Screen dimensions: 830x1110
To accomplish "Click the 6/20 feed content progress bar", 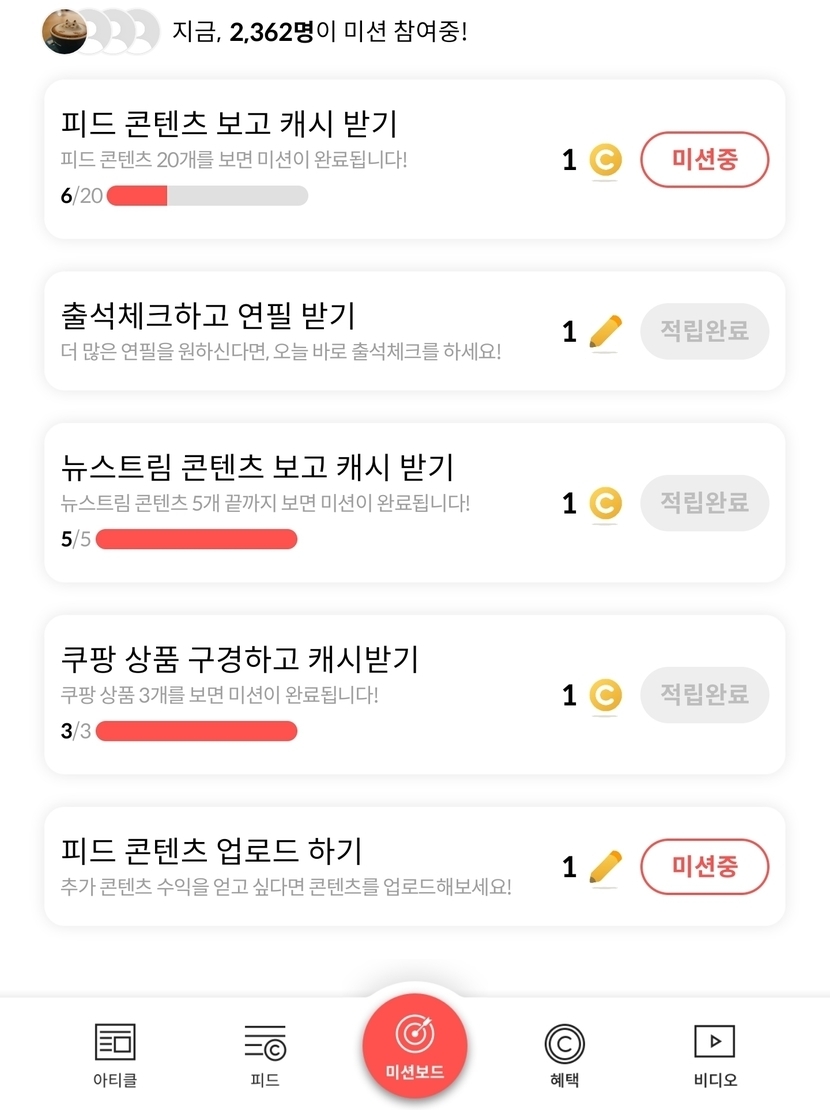I will click(207, 196).
